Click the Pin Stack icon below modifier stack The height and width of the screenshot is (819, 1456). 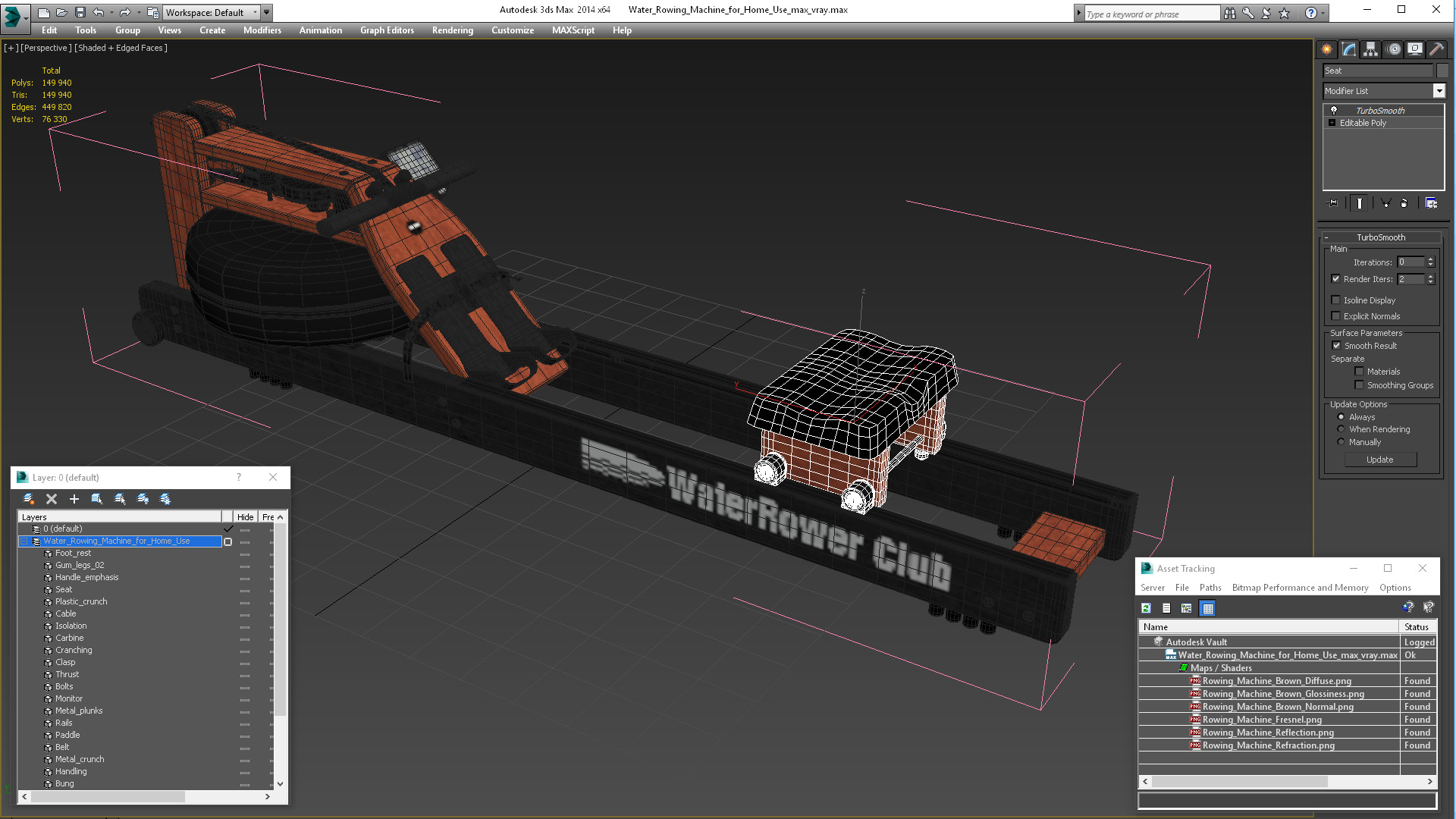click(x=1332, y=203)
